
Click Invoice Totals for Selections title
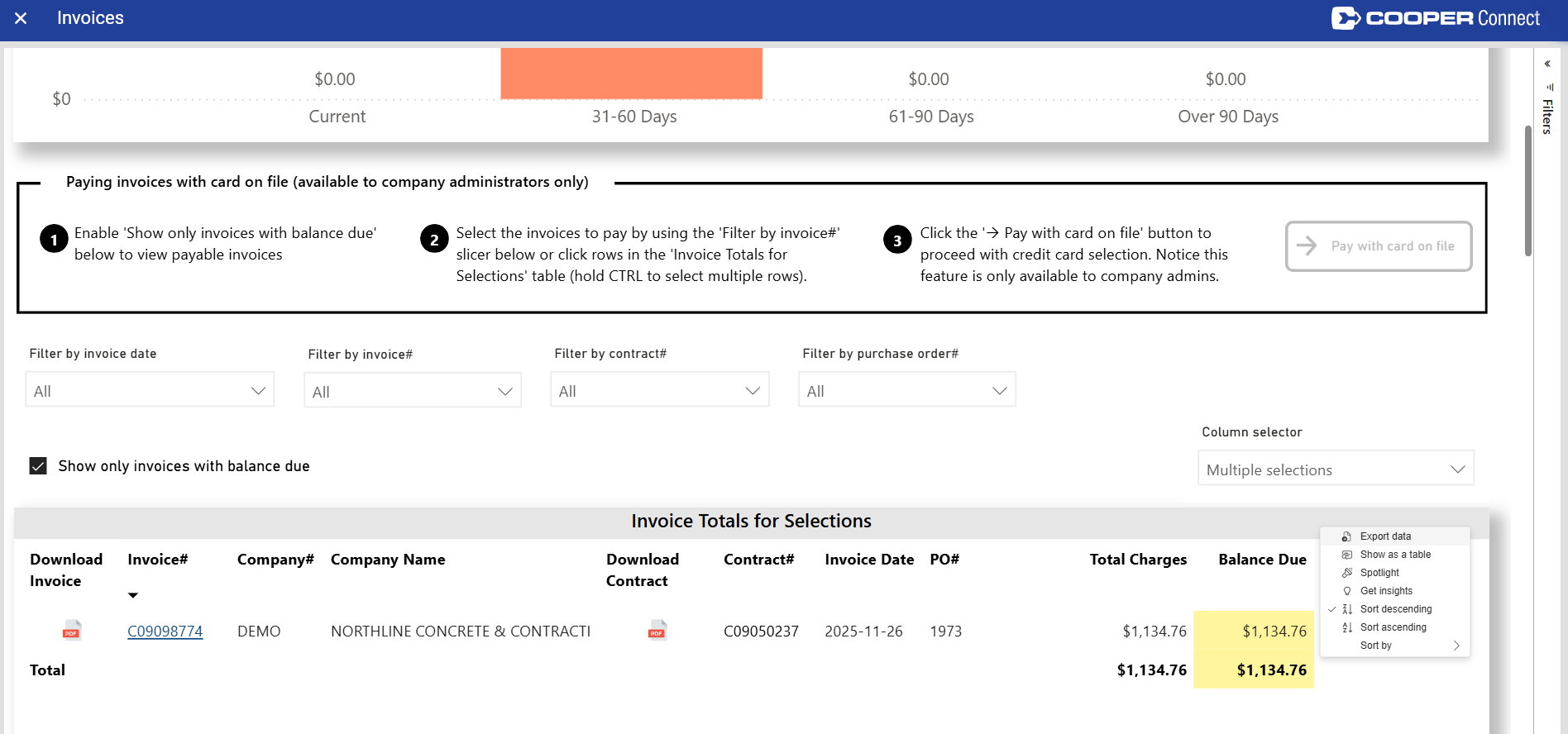click(751, 522)
